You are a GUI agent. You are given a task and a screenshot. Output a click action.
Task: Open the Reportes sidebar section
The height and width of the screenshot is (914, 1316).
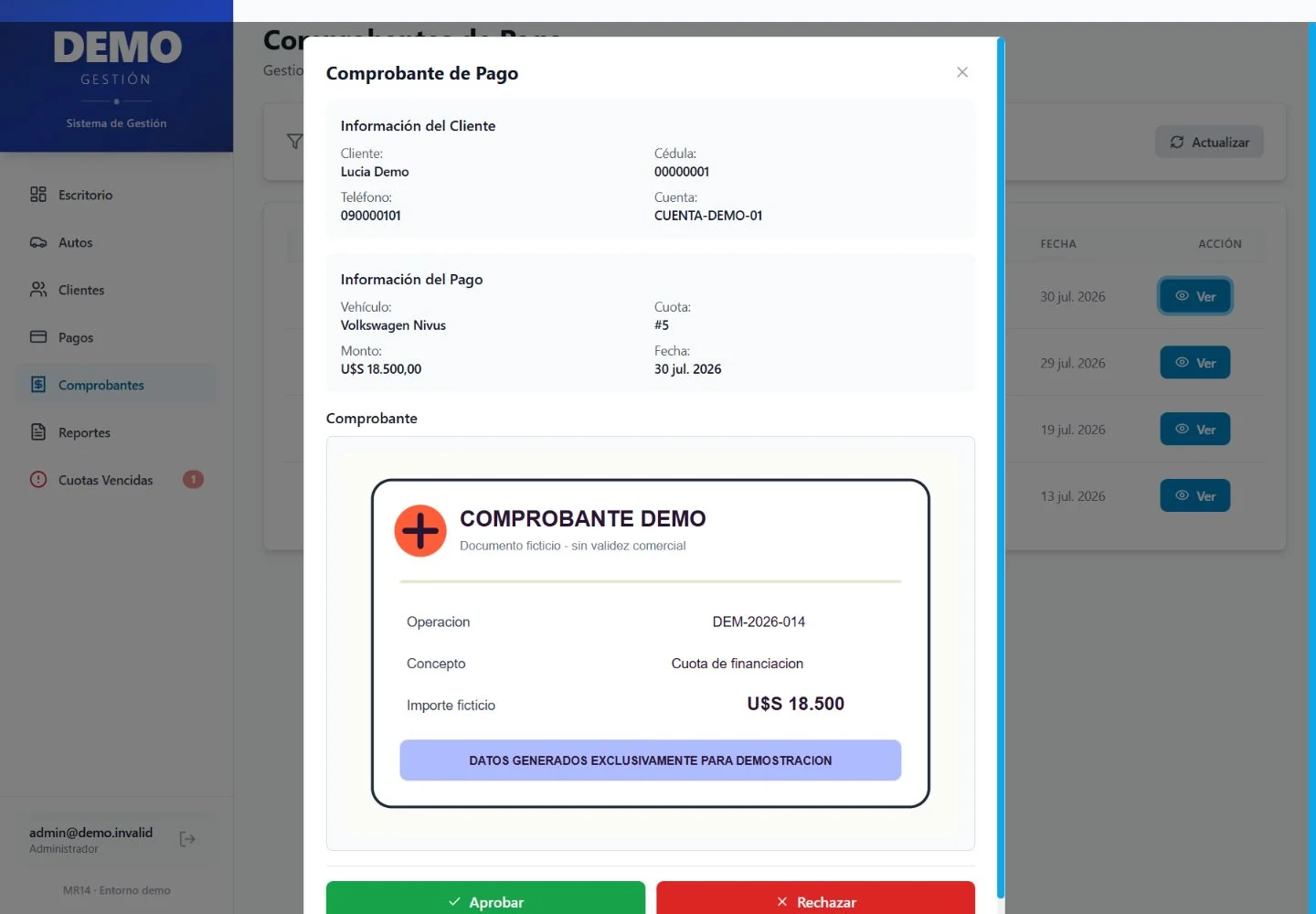tap(117, 432)
